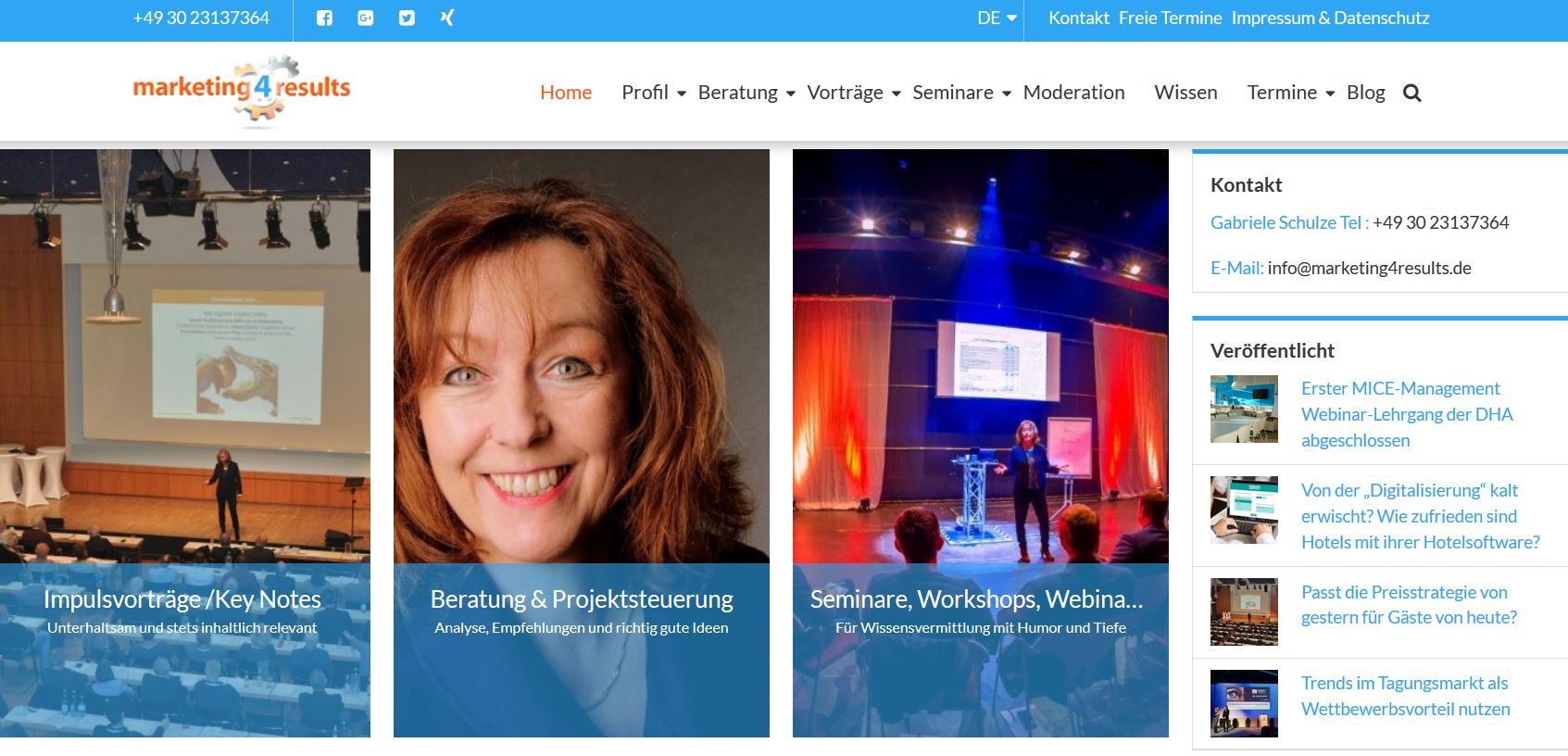
Task: Open the Google Plus icon link
Action: coord(366,18)
